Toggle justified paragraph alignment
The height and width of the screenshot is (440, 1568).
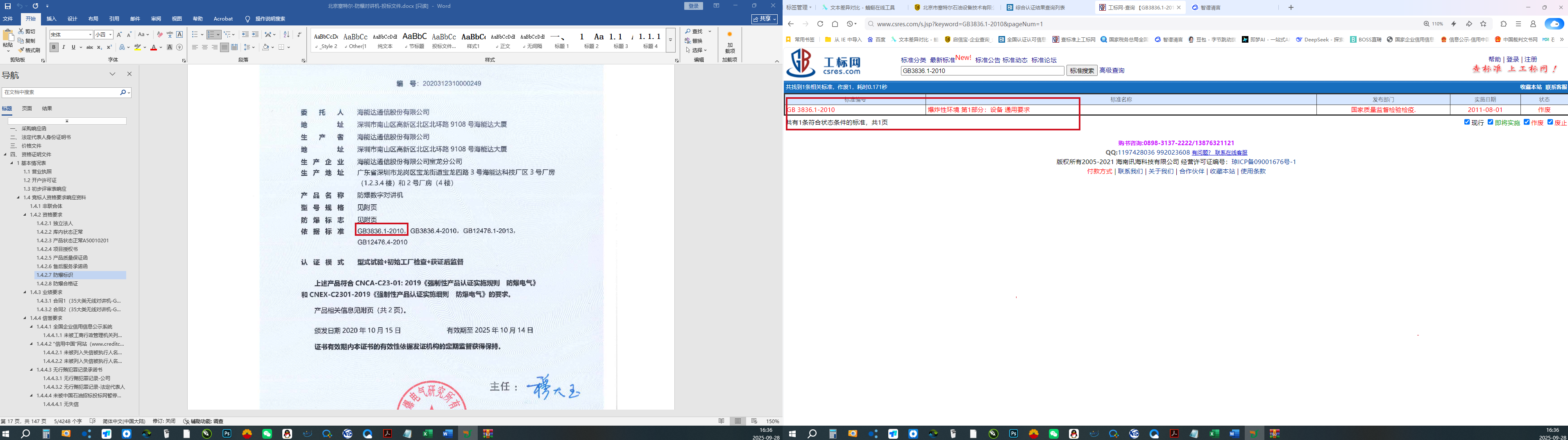point(225,47)
